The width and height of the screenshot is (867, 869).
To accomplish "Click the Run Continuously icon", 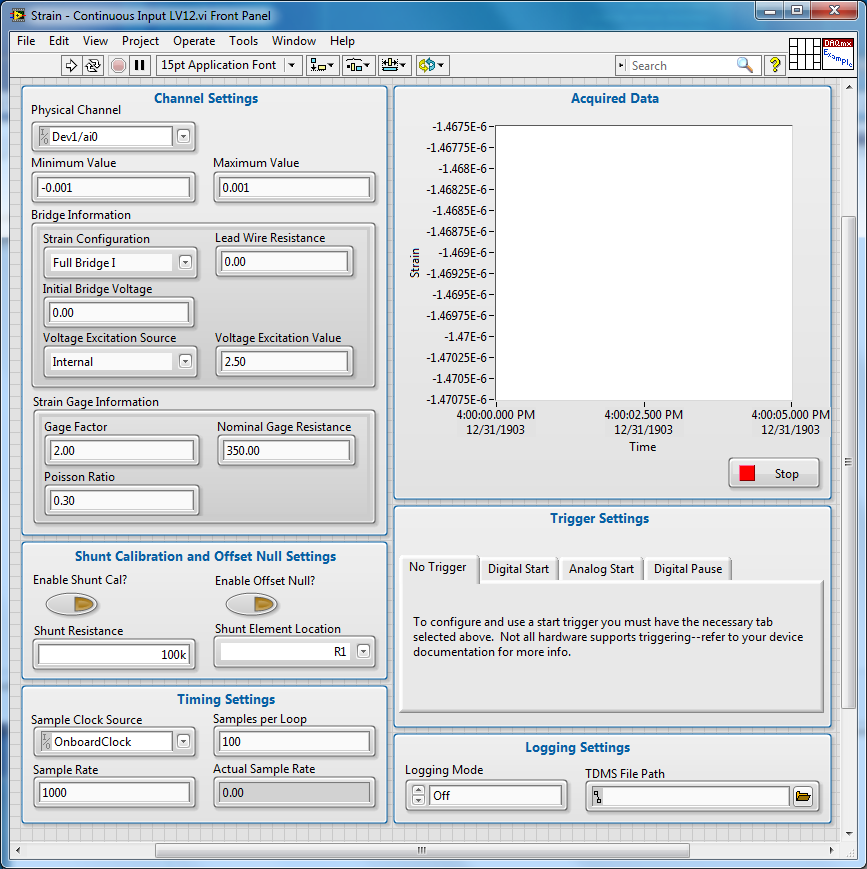I will (93, 65).
